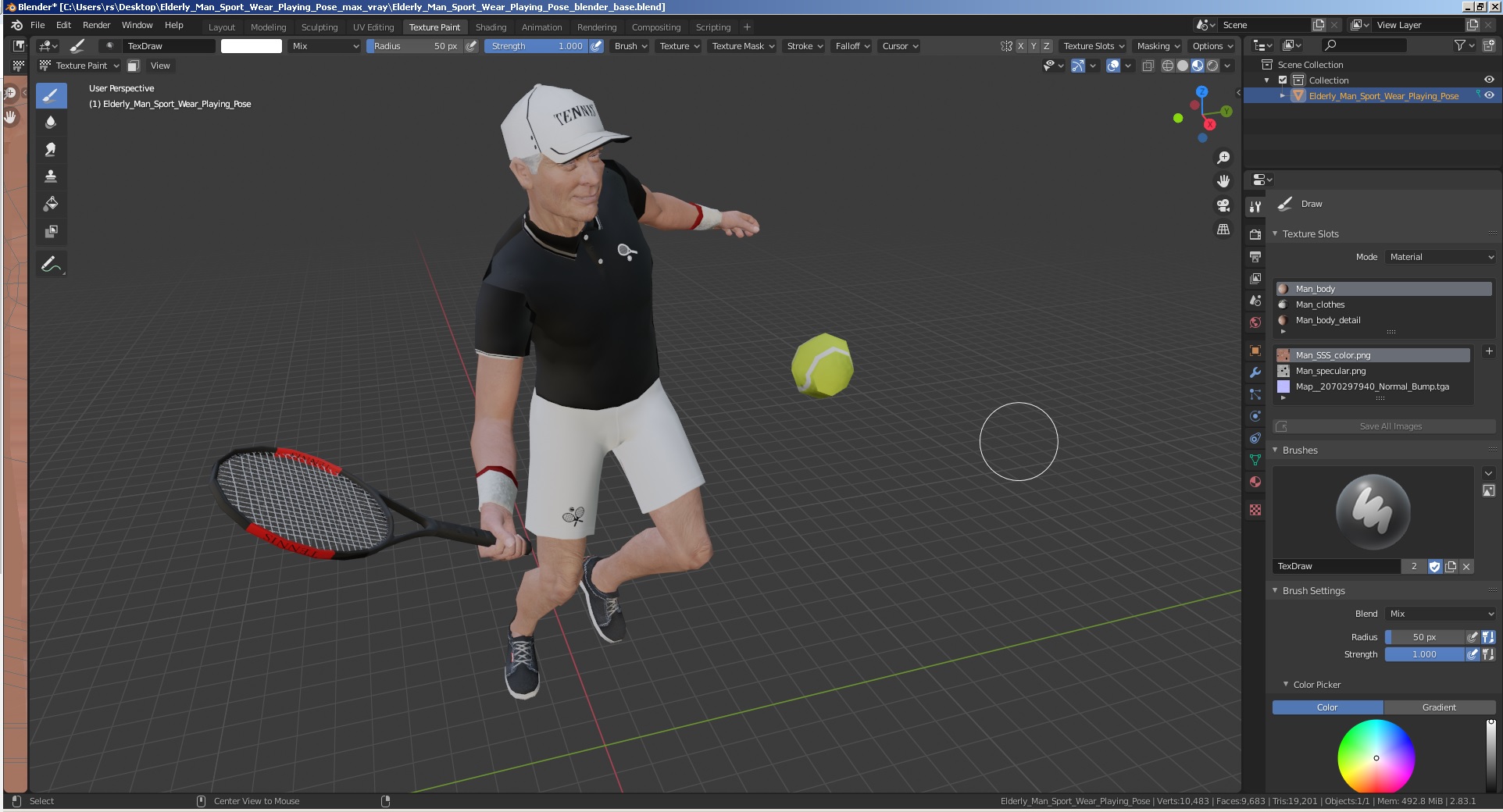Open the Modifiers wrench tab
Screen dimensions: 1503x812
[x=1255, y=372]
